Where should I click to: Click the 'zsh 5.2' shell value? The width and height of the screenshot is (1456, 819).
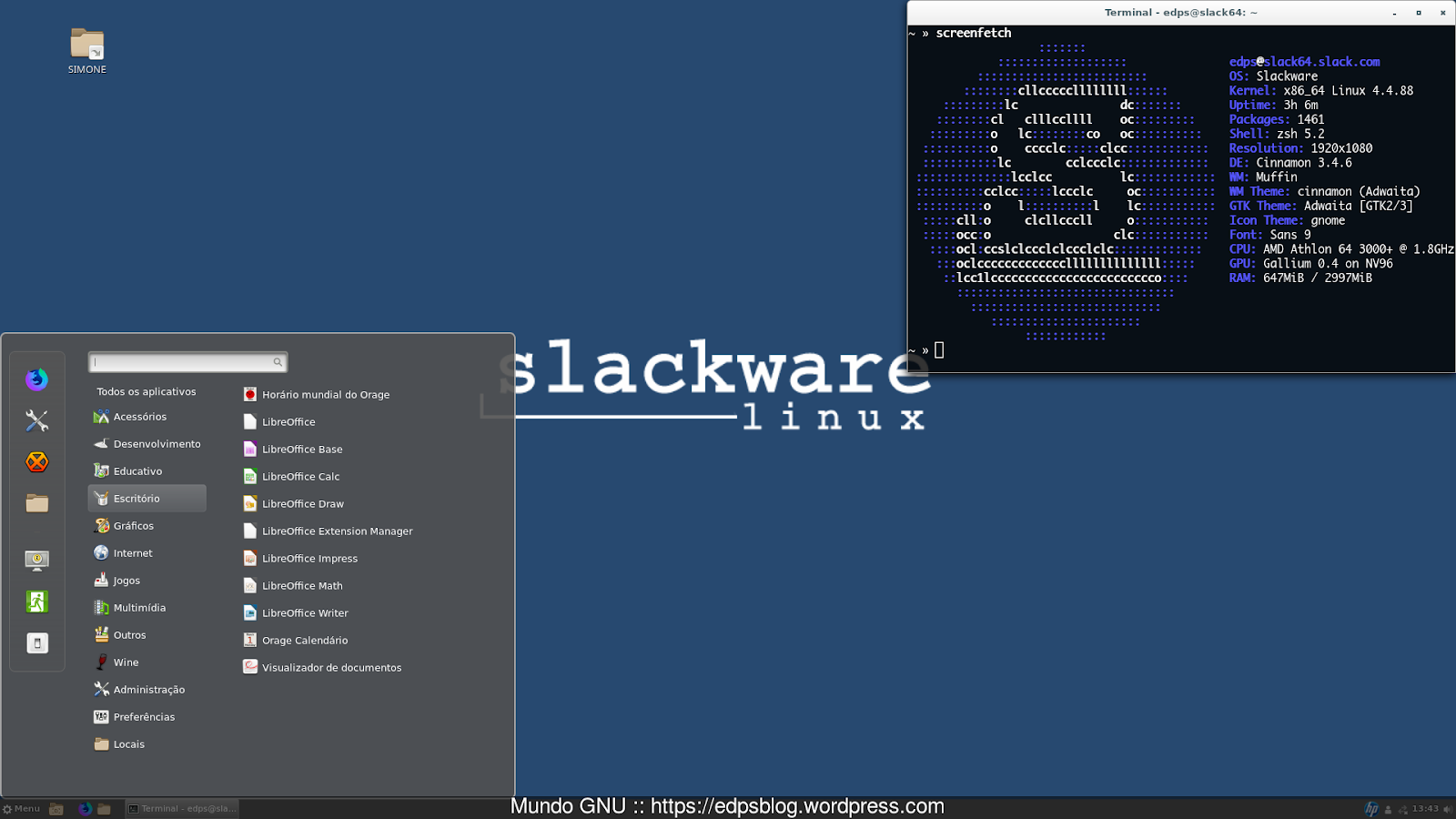pyautogui.click(x=1300, y=134)
